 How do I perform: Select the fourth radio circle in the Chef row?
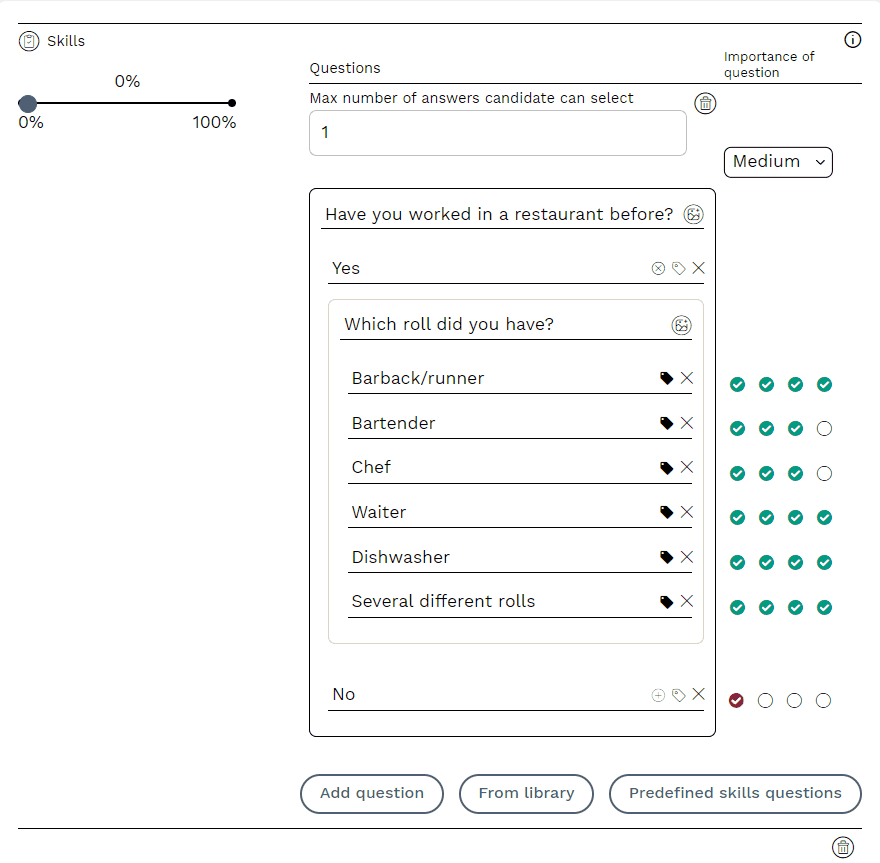coord(824,473)
